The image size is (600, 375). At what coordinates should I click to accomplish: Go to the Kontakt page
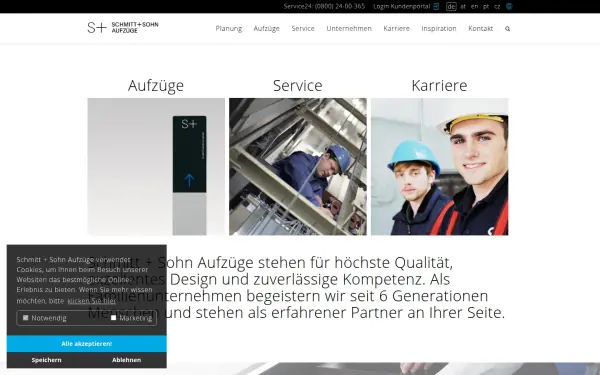click(x=481, y=29)
